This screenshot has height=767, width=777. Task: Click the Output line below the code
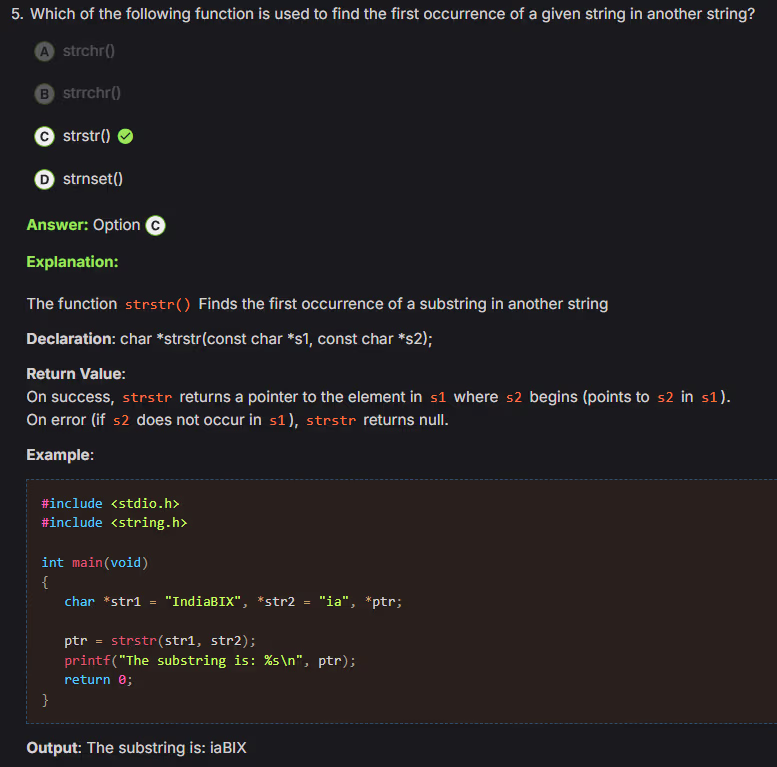(136, 748)
